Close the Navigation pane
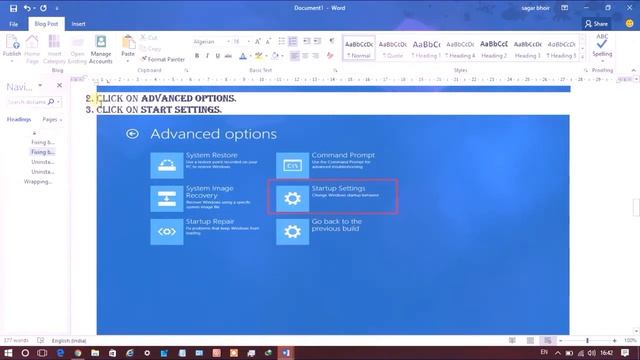This screenshot has height=360, width=640. tap(59, 85)
